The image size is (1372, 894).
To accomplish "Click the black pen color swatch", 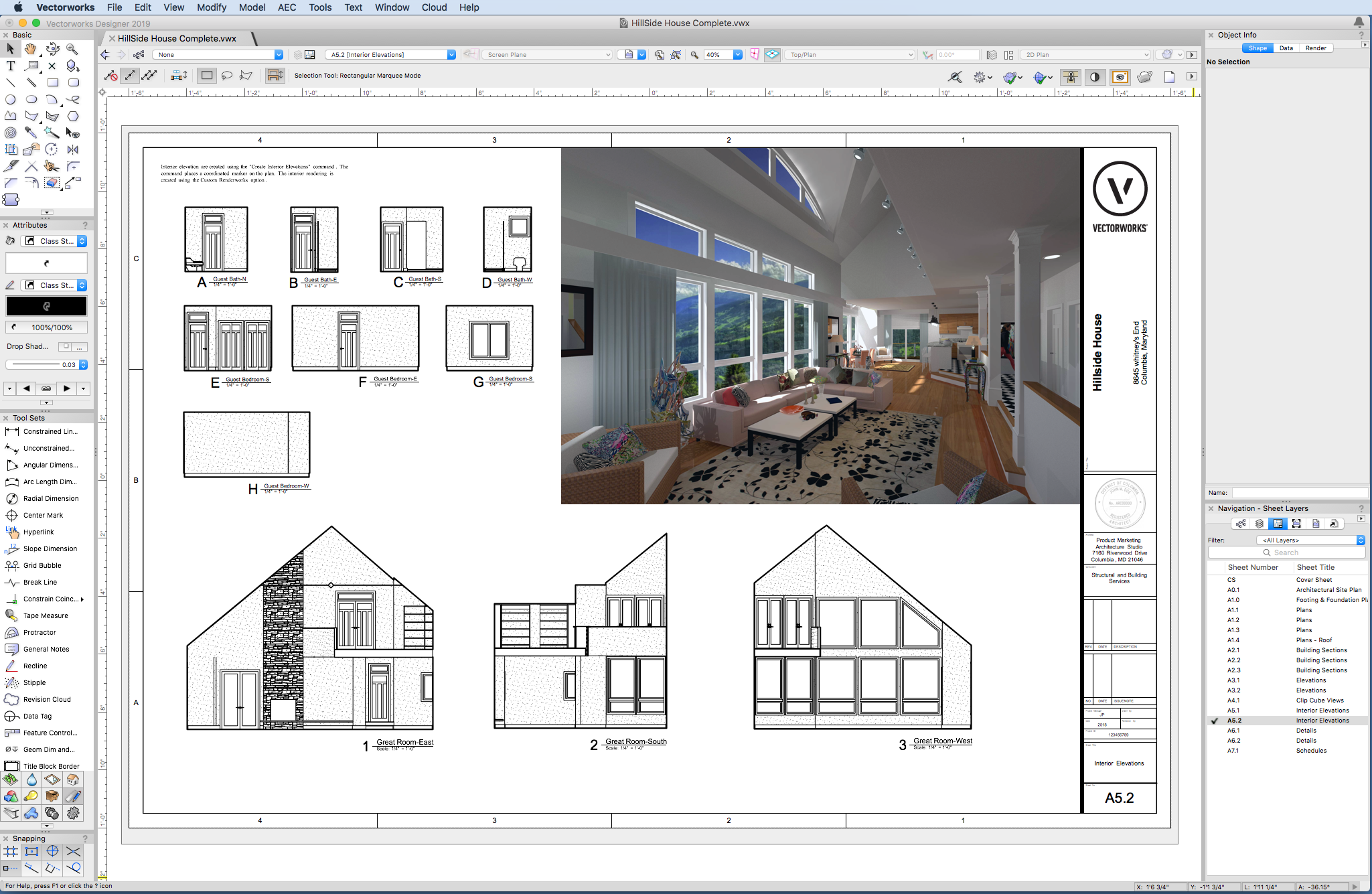I will pos(46,306).
